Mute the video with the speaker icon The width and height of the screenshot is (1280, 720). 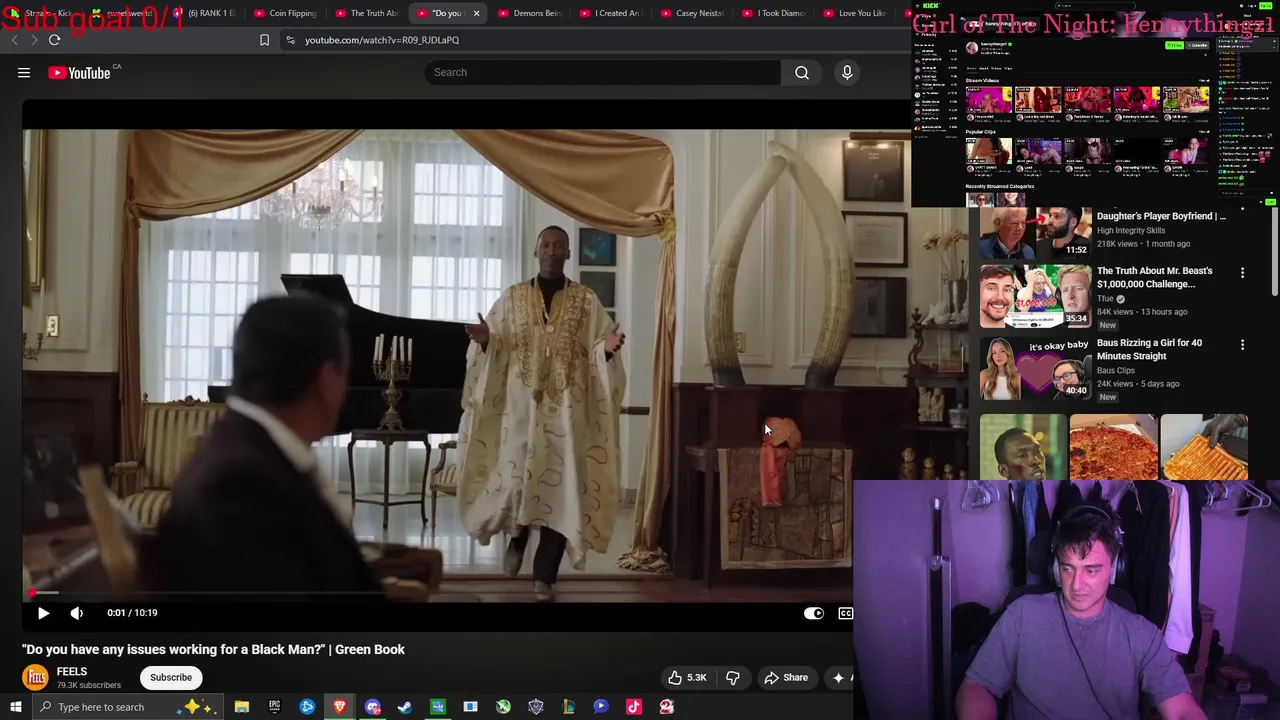[77, 613]
